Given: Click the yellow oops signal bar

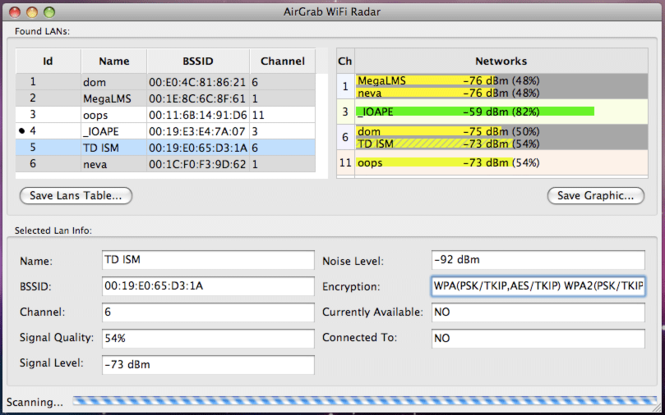Looking at the screenshot, I should click(448, 162).
